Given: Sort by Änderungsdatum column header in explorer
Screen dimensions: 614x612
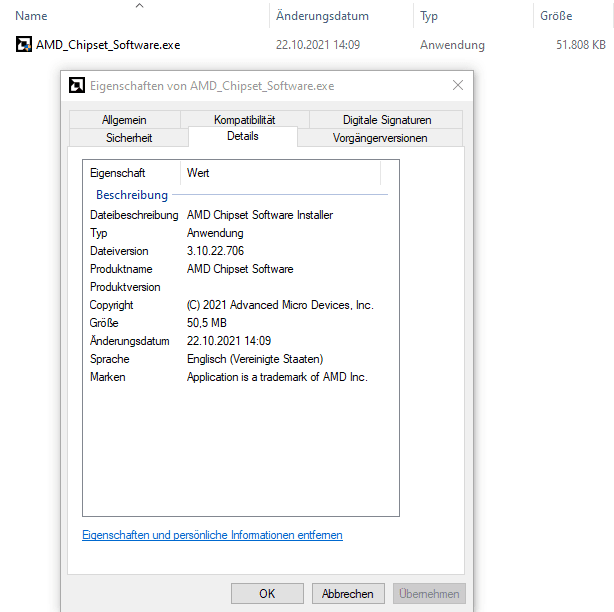Looking at the screenshot, I should pos(322,16).
